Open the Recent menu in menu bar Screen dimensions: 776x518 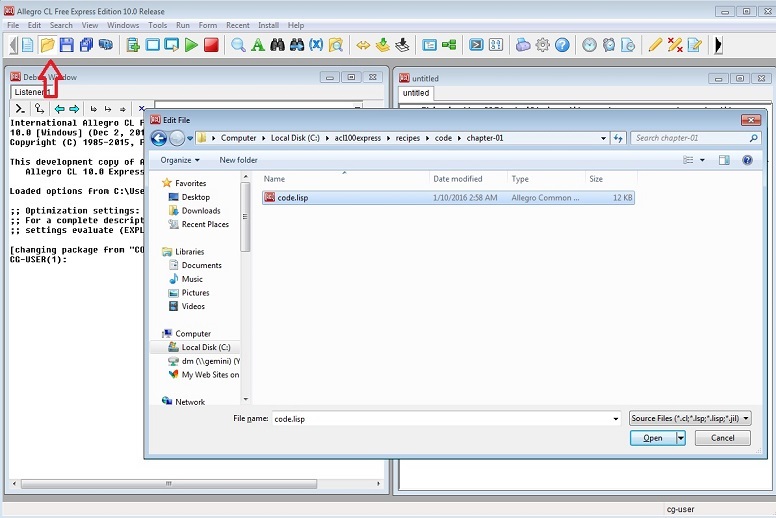tap(237, 25)
